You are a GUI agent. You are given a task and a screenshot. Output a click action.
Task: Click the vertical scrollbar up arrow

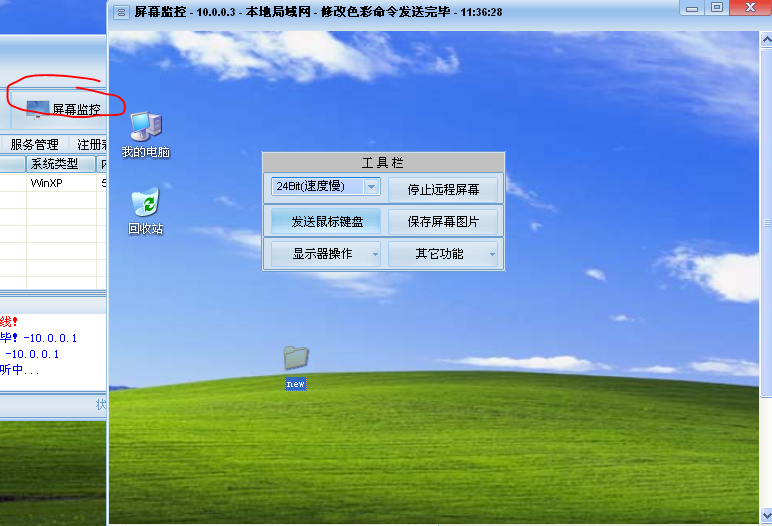coord(766,39)
